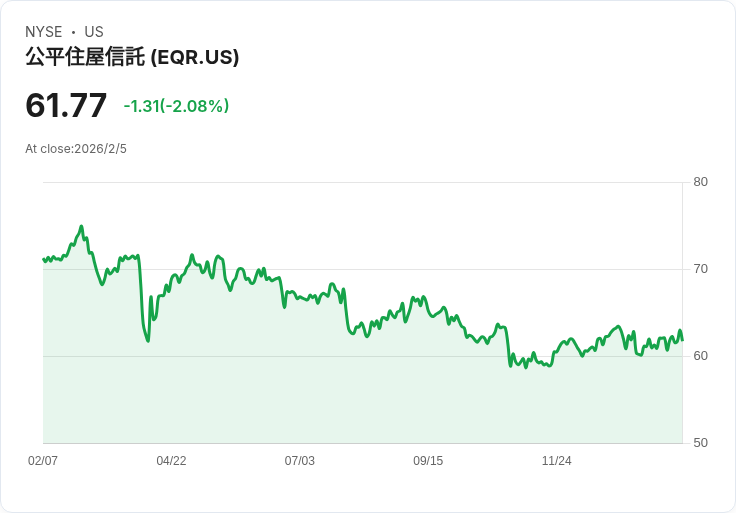Click the shaded area under the chart line
This screenshot has height=513, width=736.
click(x=360, y=400)
